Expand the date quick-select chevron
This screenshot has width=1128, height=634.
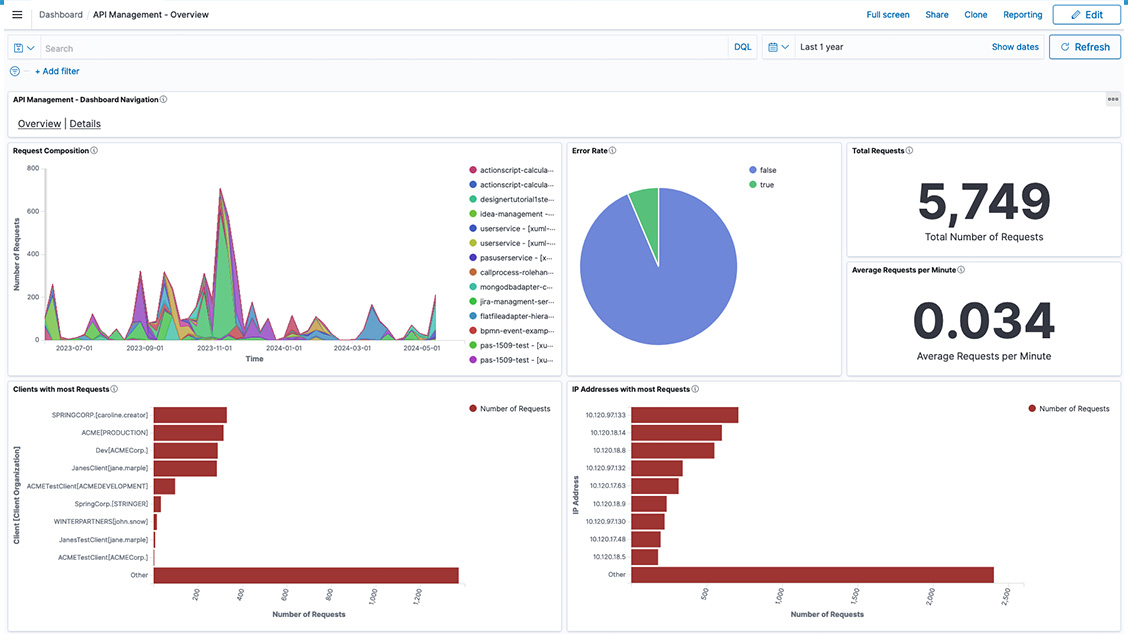pyautogui.click(x=783, y=46)
